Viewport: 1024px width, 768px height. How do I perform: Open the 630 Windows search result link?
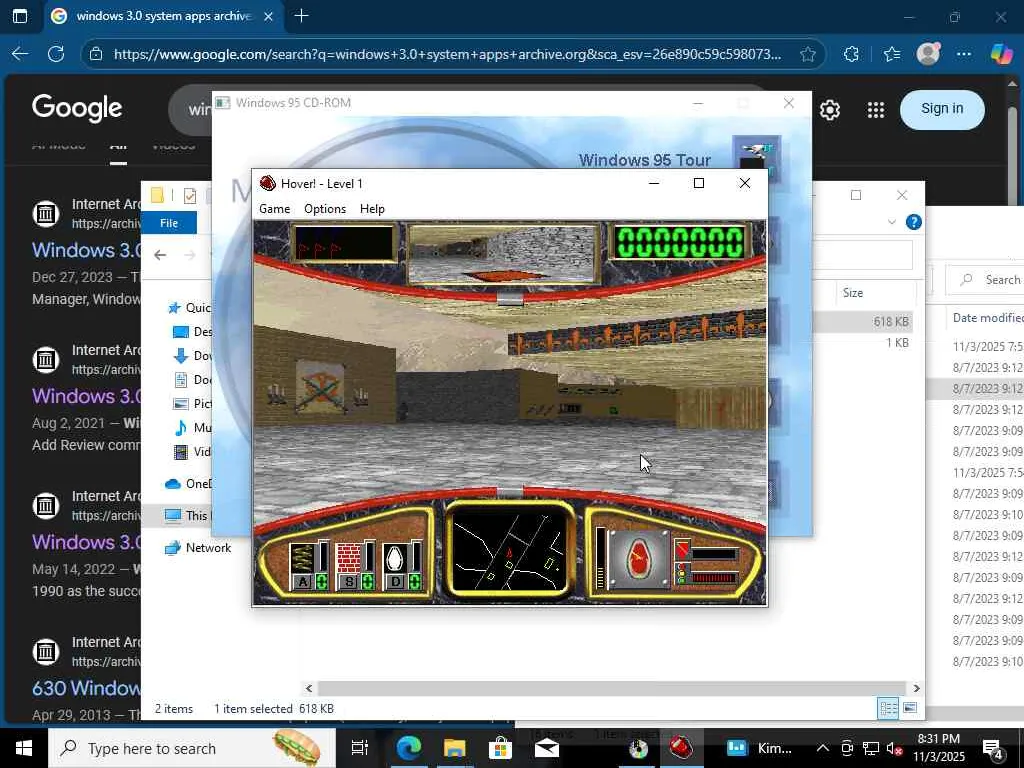point(86,688)
